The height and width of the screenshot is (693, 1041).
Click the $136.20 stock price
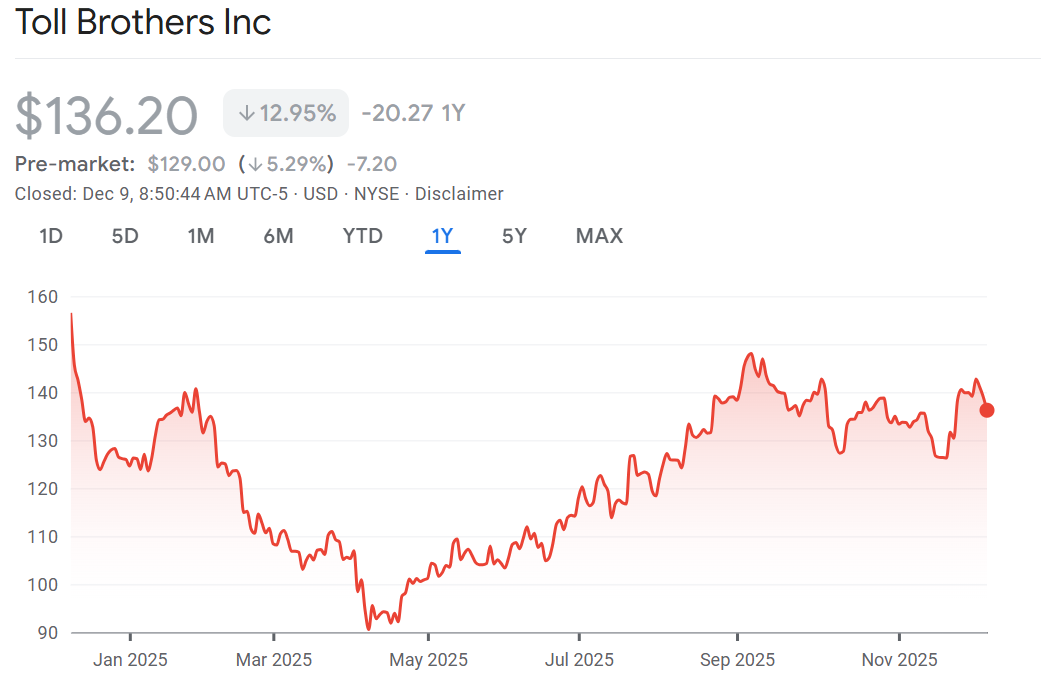pyautogui.click(x=107, y=115)
